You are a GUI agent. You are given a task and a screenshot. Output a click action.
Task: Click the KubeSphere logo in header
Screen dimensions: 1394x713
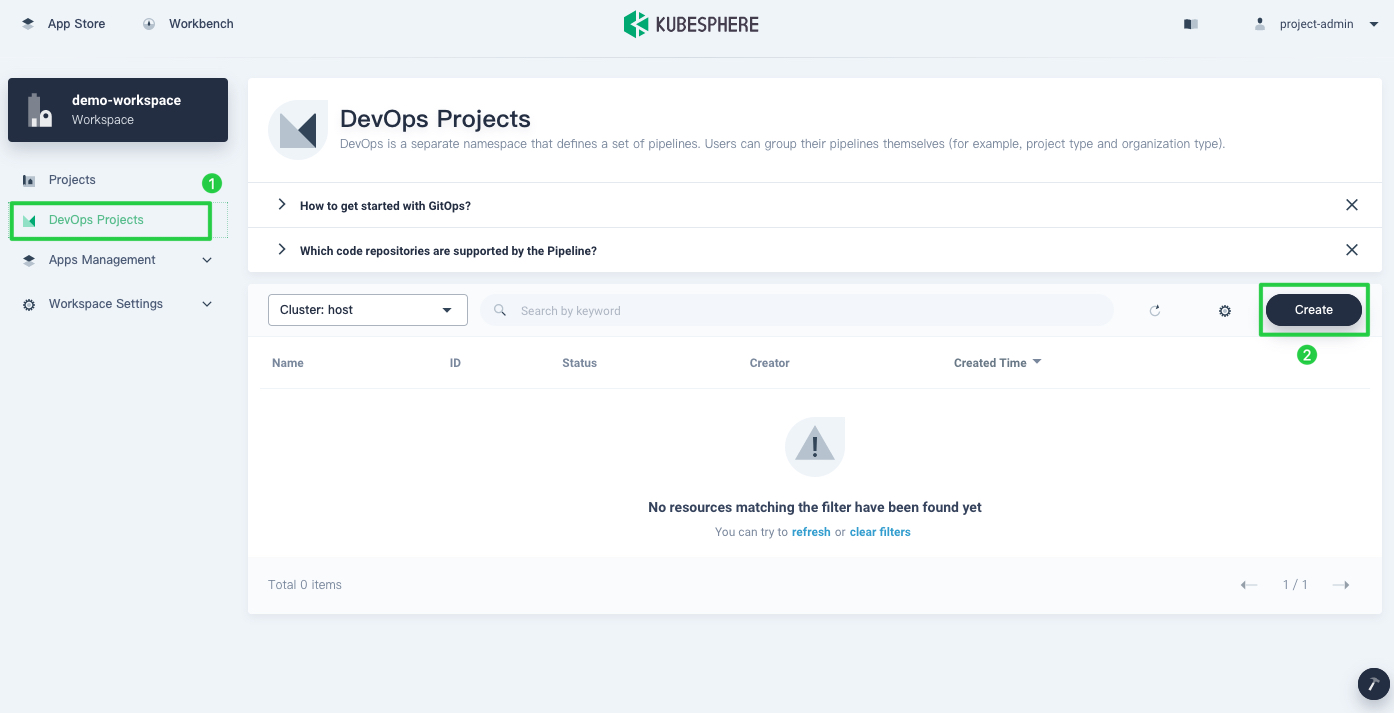[691, 24]
